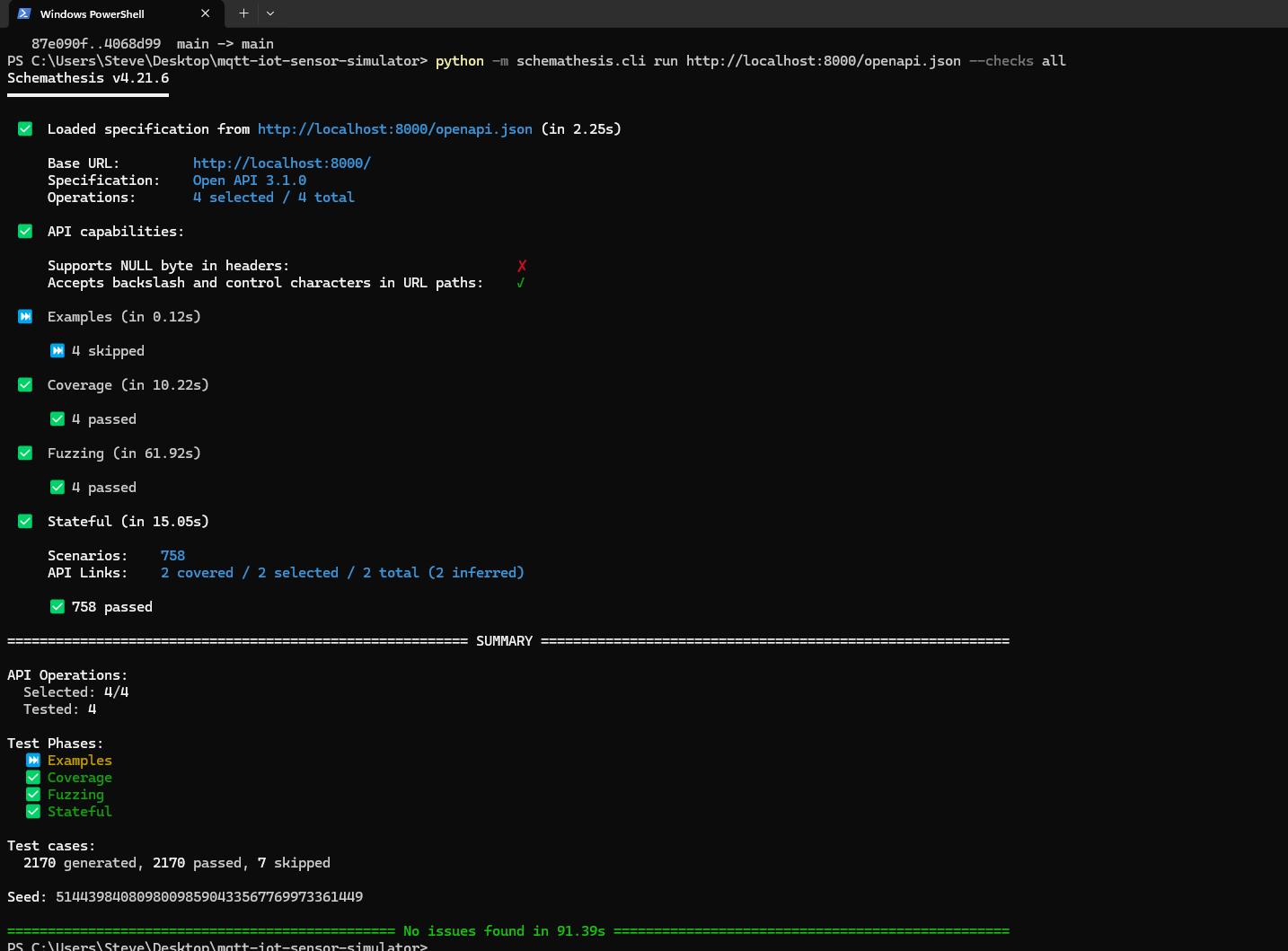This screenshot has width=1288, height=951.
Task: Click the 'python' command word
Action: click(x=460, y=61)
